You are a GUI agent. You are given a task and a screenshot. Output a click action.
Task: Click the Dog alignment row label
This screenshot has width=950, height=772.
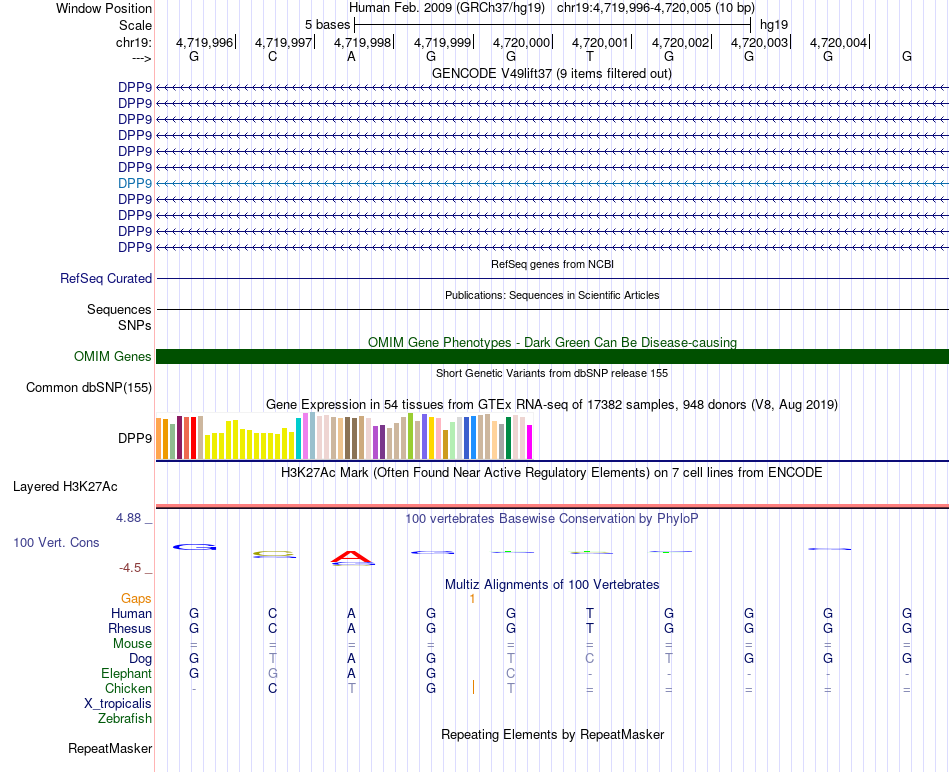point(141,659)
